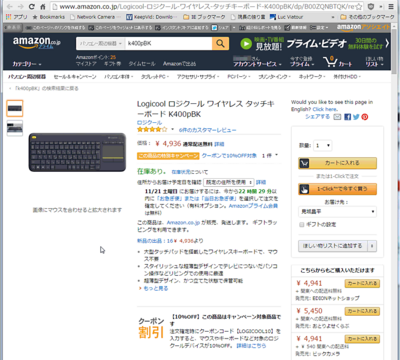Screen dimensions: 400x360
Task: Click the Amazon.co.jp logo
Action: (37, 43)
